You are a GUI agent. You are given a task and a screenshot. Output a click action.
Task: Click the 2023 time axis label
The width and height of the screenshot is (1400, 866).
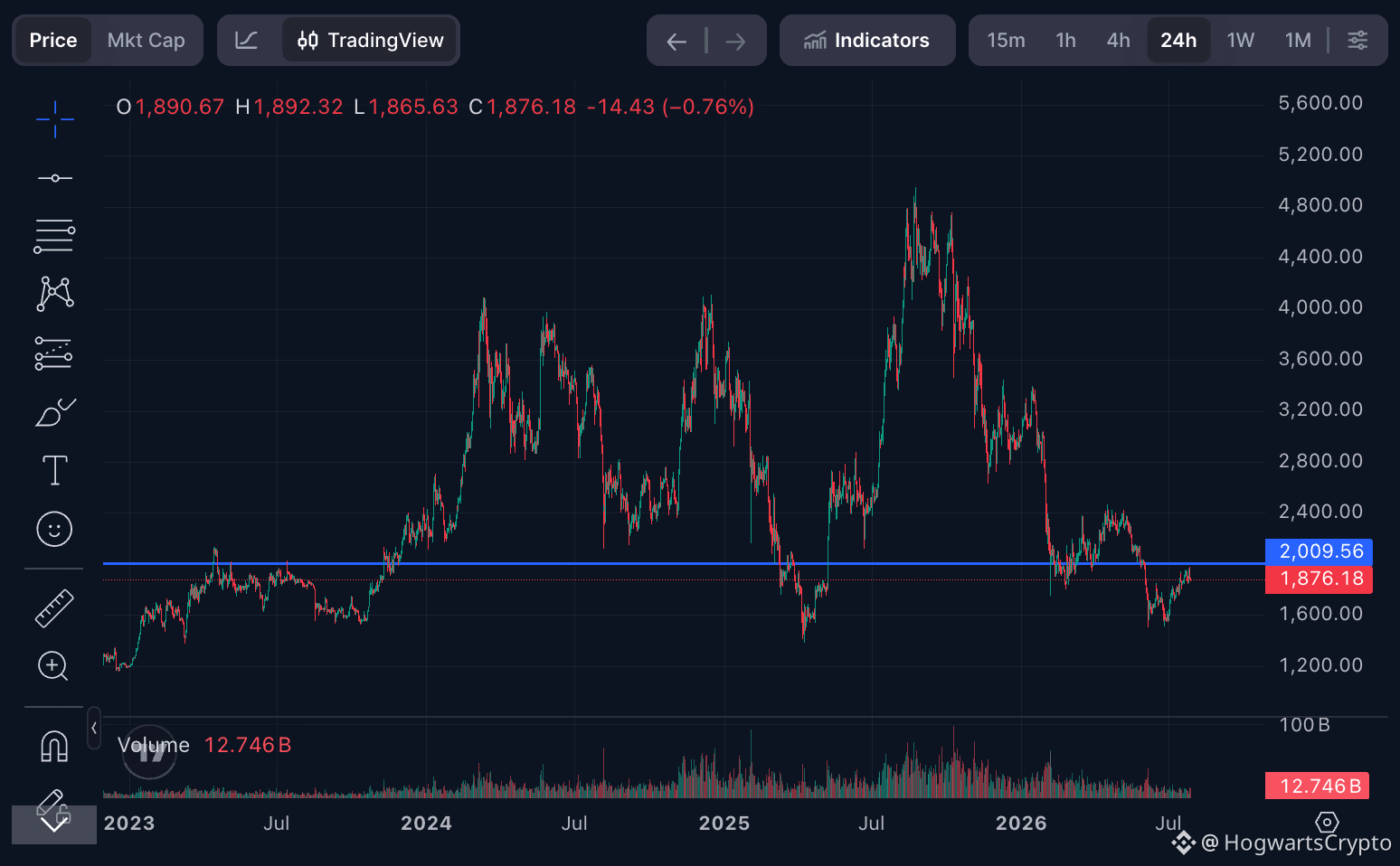tap(129, 824)
